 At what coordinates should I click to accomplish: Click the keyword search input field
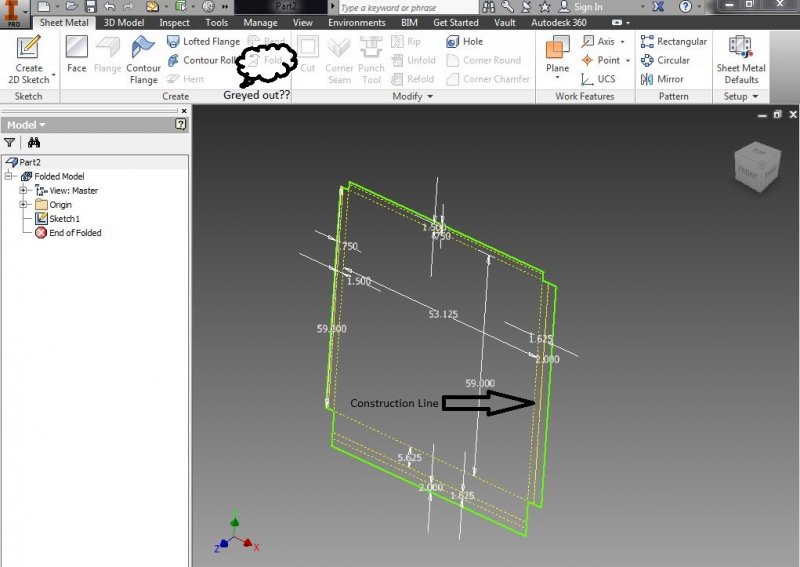408,7
